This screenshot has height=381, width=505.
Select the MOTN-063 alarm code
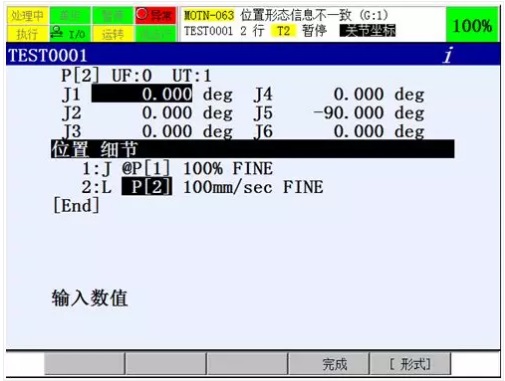click(x=209, y=15)
